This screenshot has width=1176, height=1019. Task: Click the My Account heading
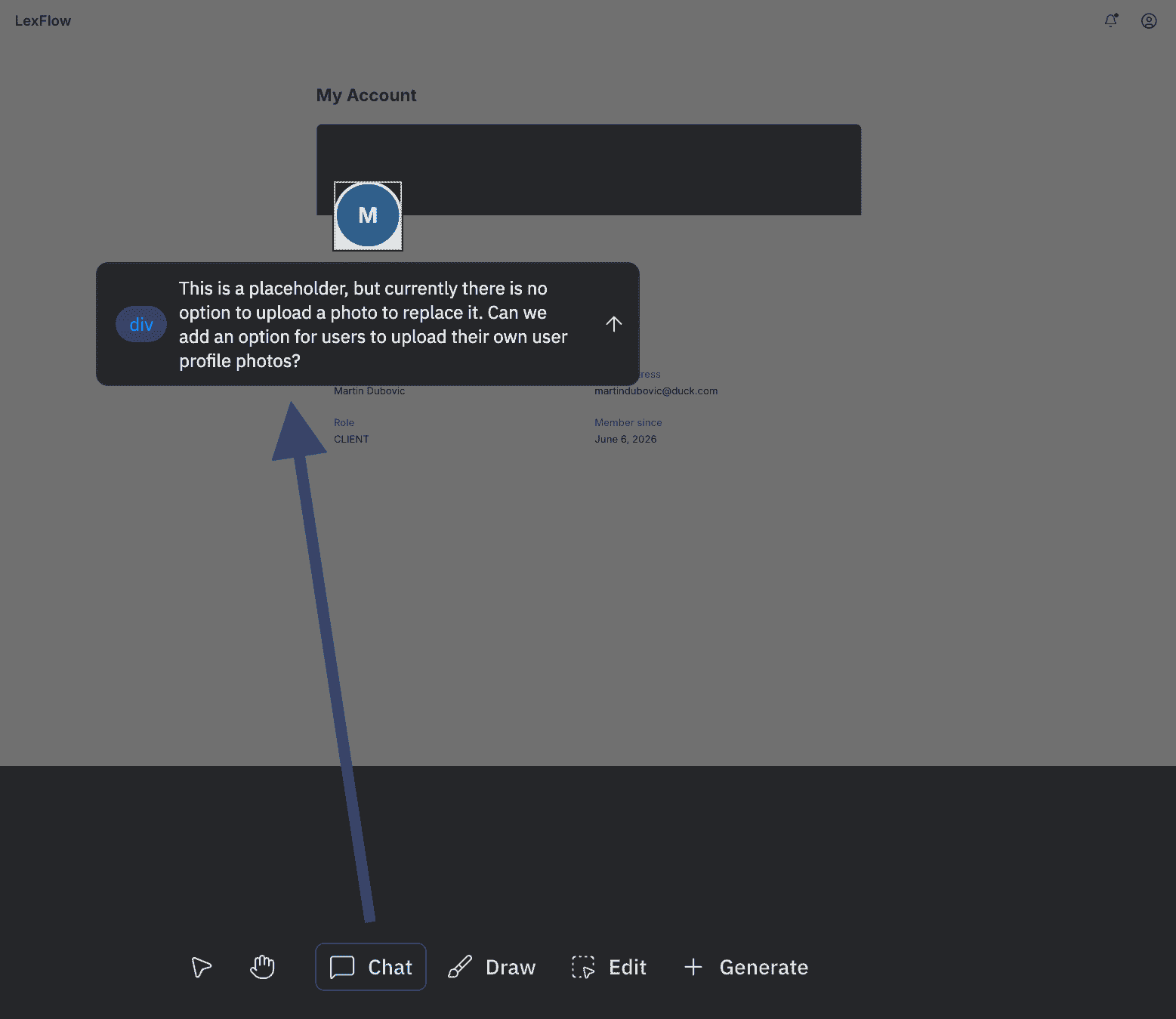[x=366, y=95]
